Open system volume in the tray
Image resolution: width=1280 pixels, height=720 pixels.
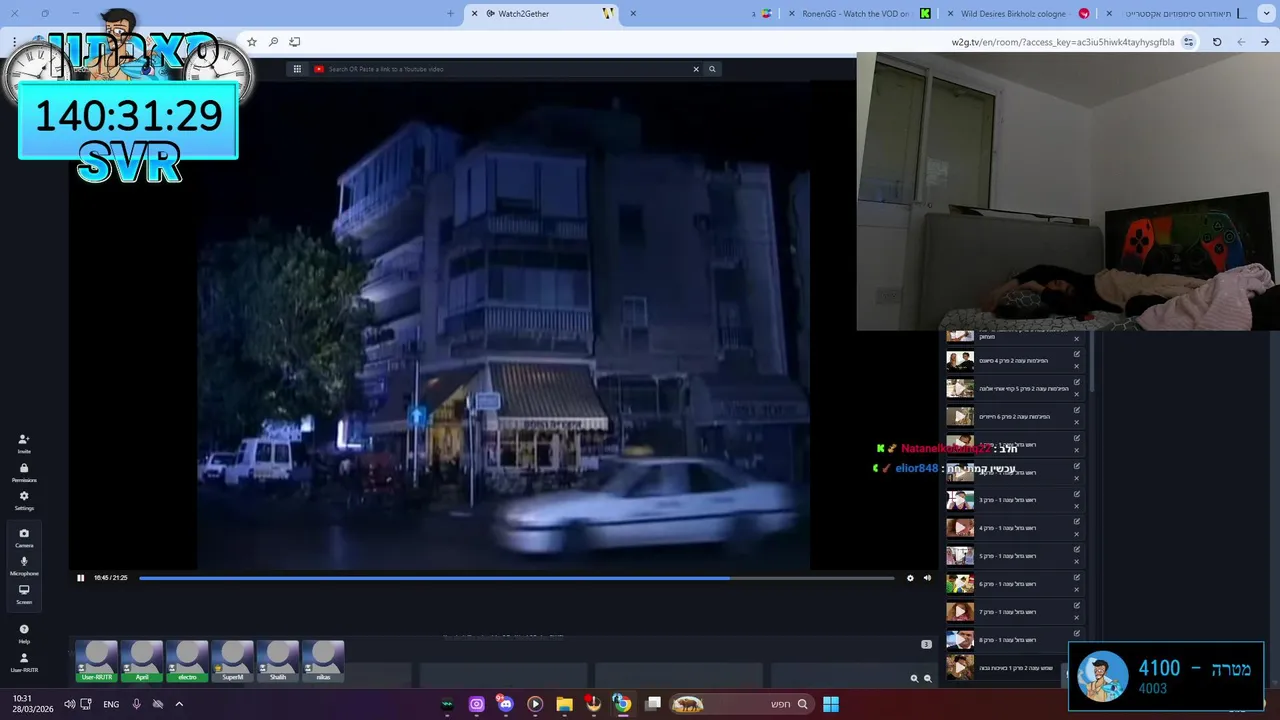[x=69, y=704]
